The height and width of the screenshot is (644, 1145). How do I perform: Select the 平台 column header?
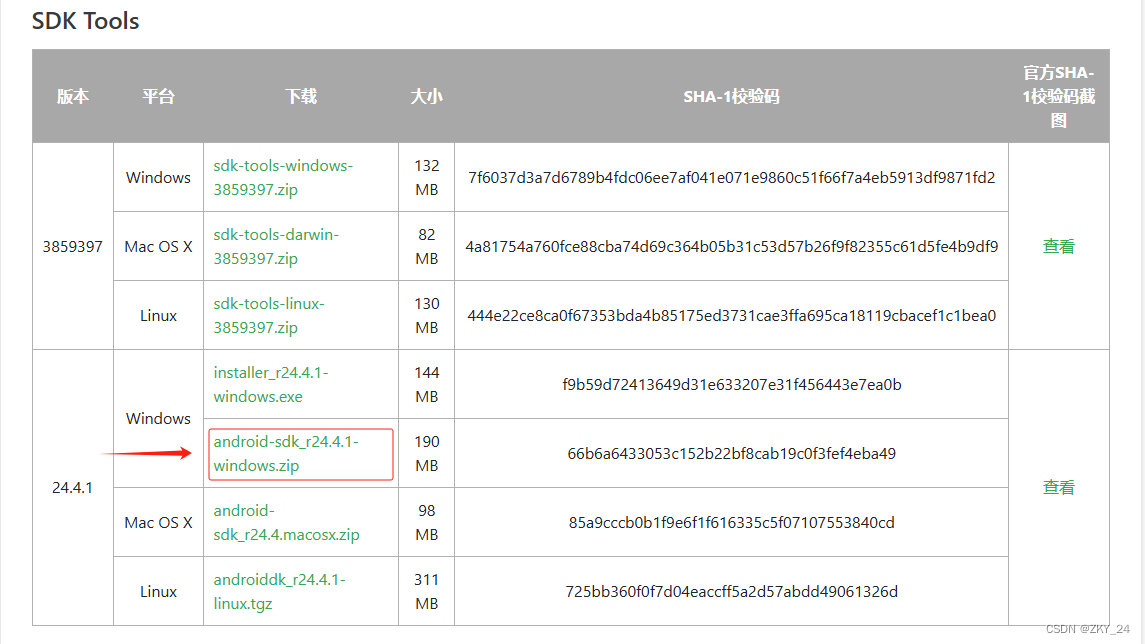click(158, 96)
